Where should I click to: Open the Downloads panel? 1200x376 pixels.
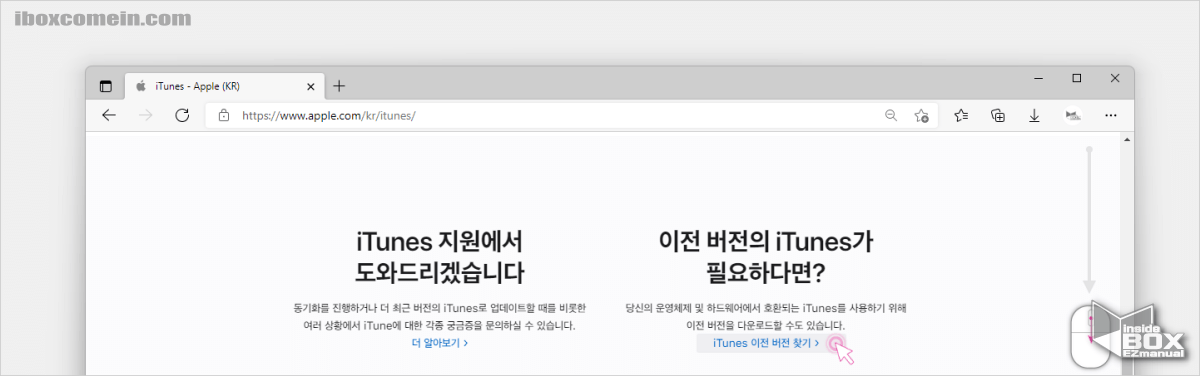click(1035, 116)
